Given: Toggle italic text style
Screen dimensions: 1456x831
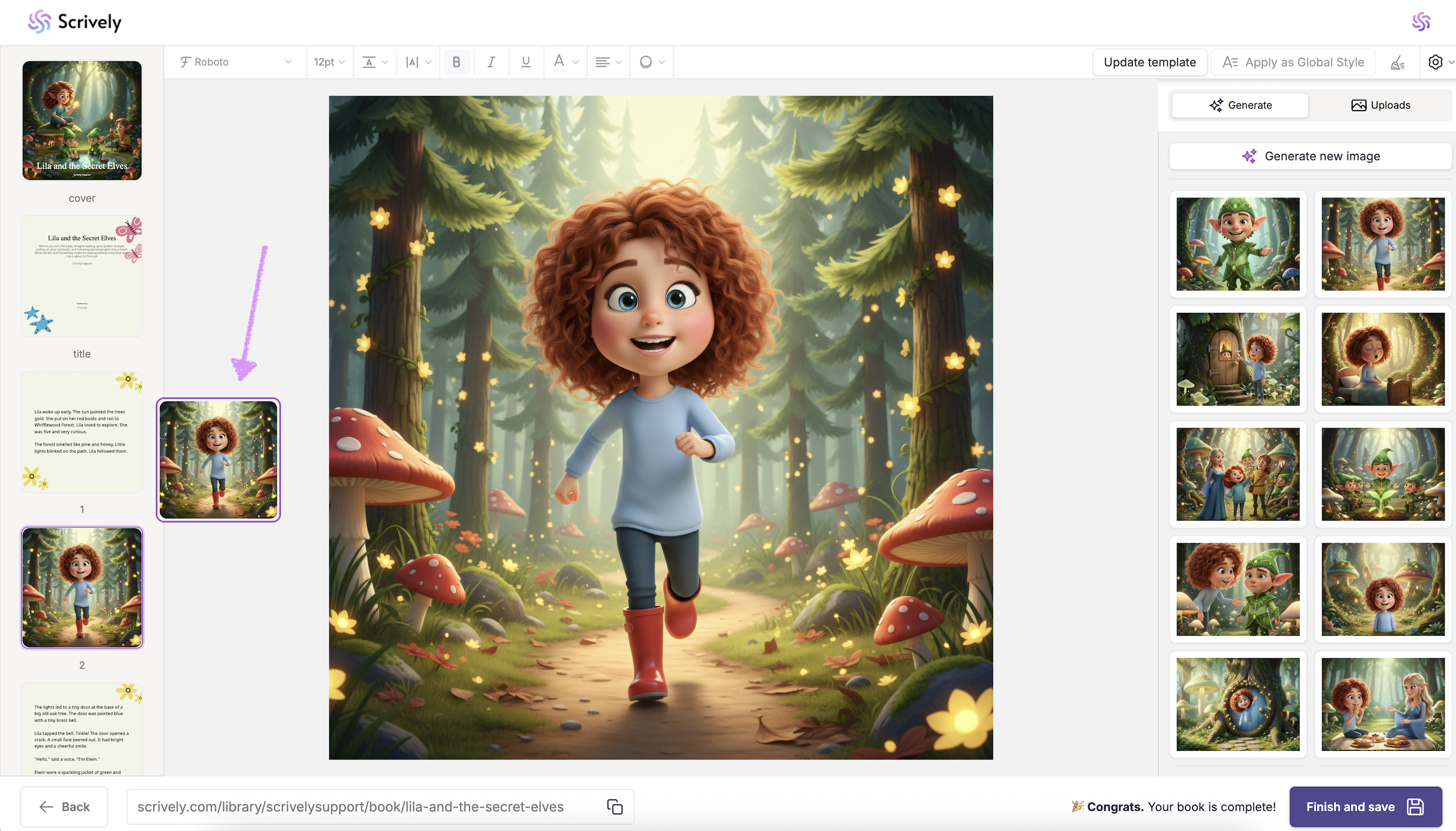Looking at the screenshot, I should pos(491,62).
